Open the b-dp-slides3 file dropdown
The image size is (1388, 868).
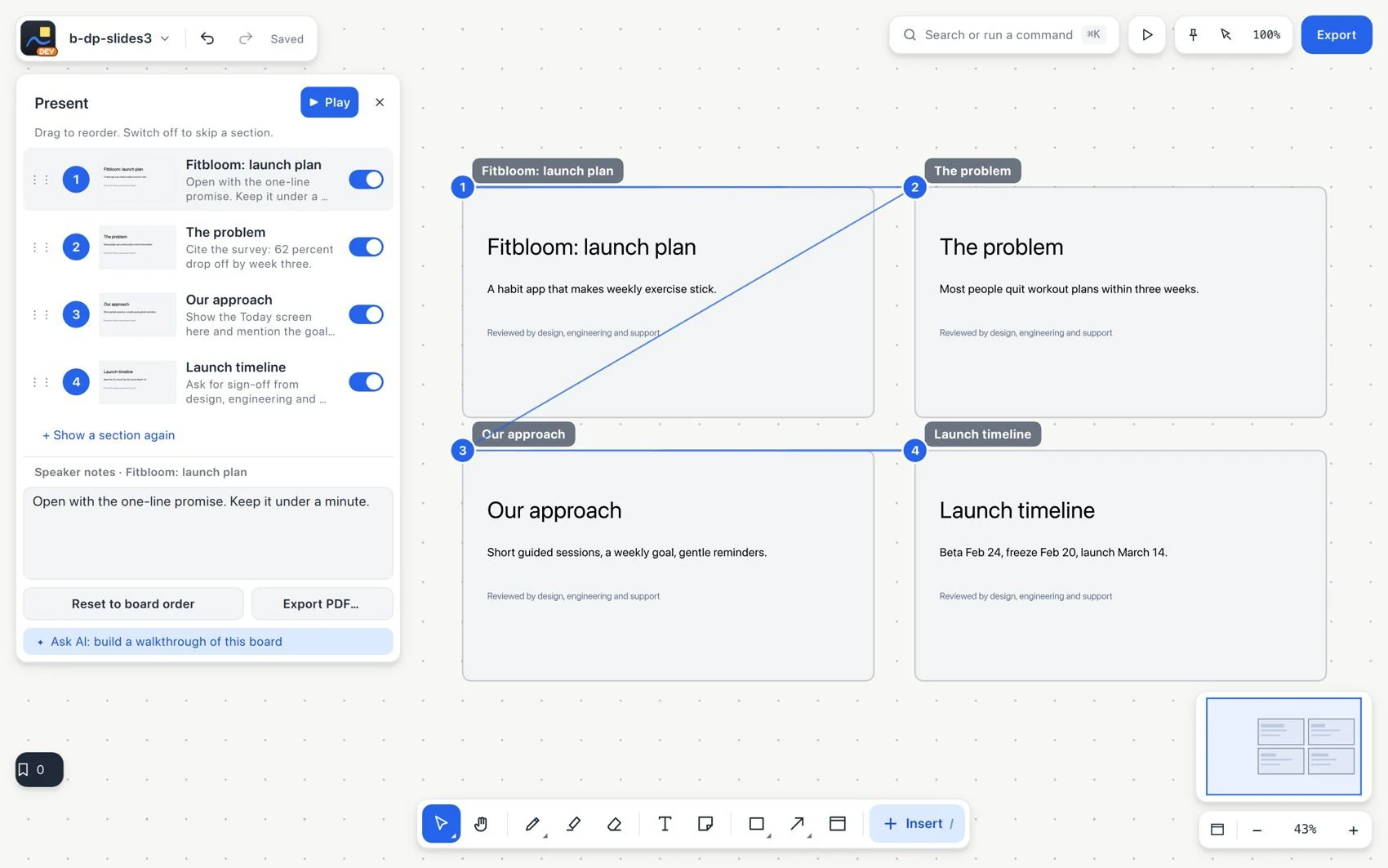click(119, 38)
